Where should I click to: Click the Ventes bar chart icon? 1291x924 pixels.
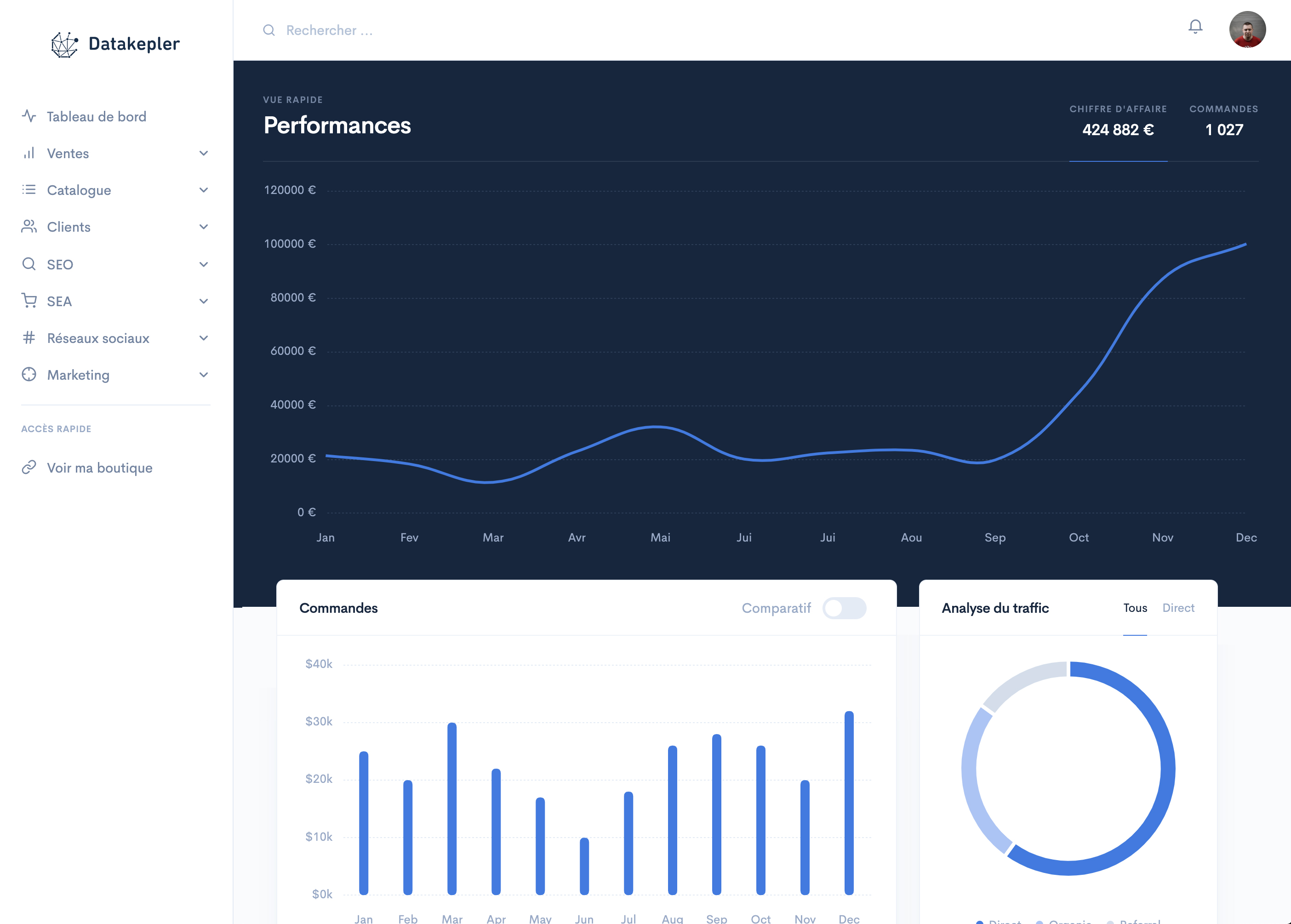coord(29,153)
